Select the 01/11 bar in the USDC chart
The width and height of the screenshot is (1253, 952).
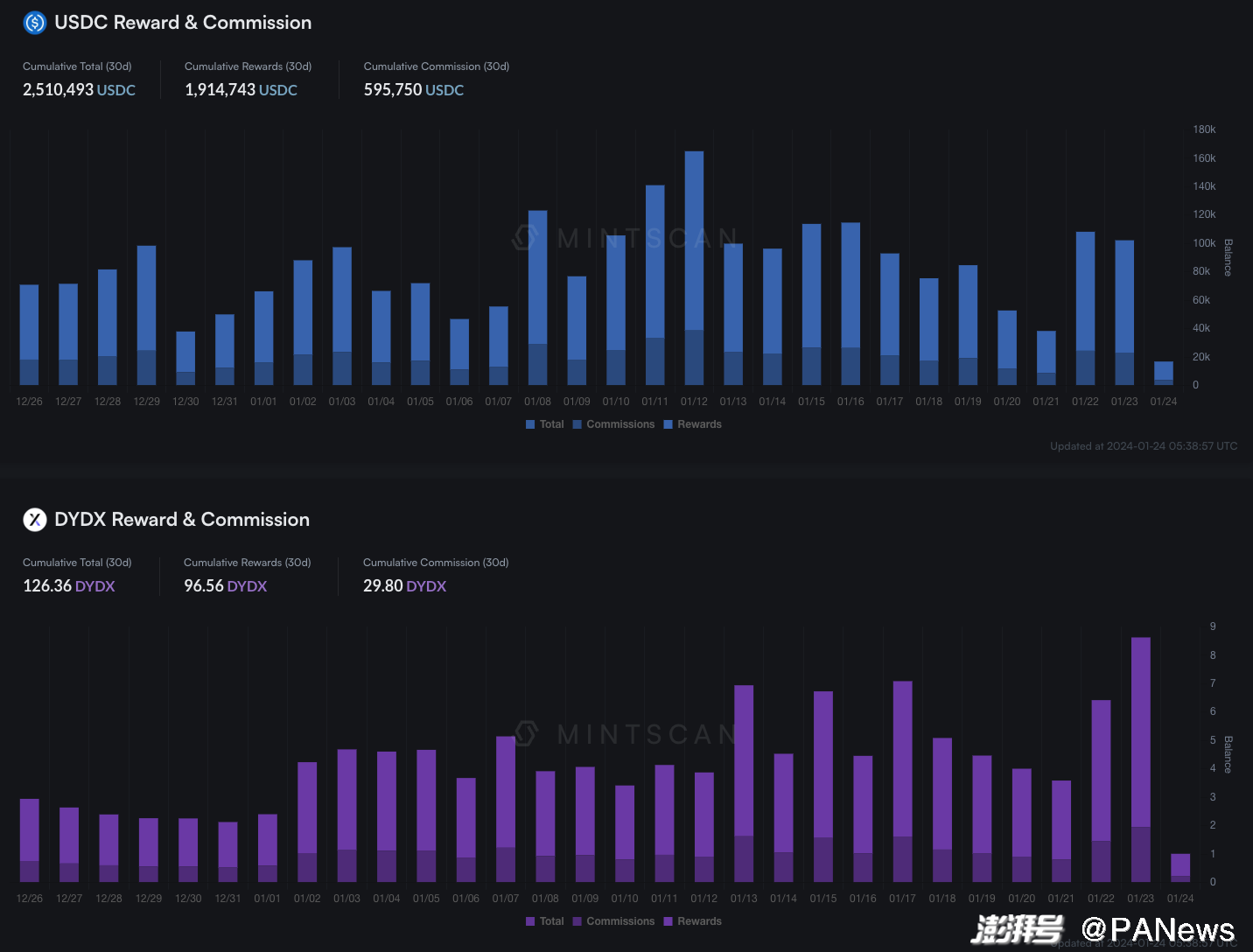655,285
